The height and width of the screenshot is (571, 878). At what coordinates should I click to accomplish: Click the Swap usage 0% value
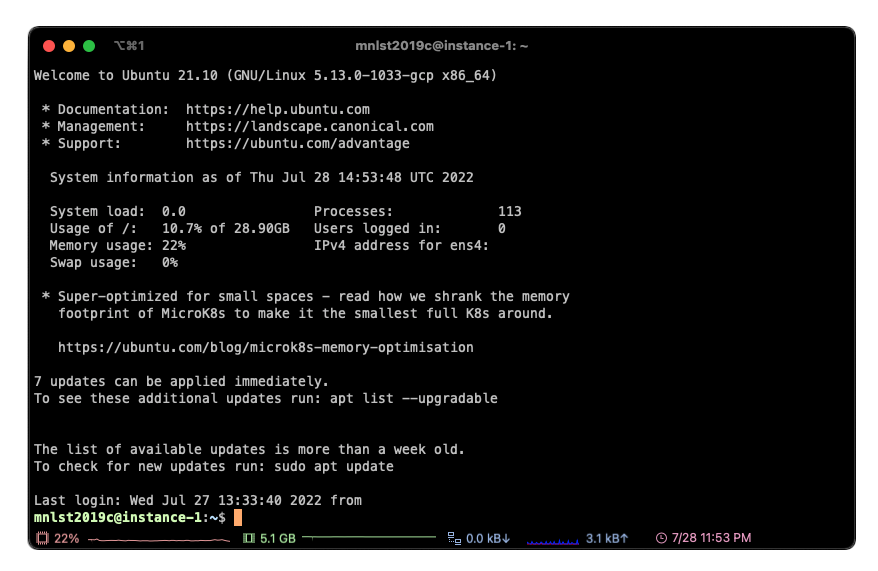[170, 263]
